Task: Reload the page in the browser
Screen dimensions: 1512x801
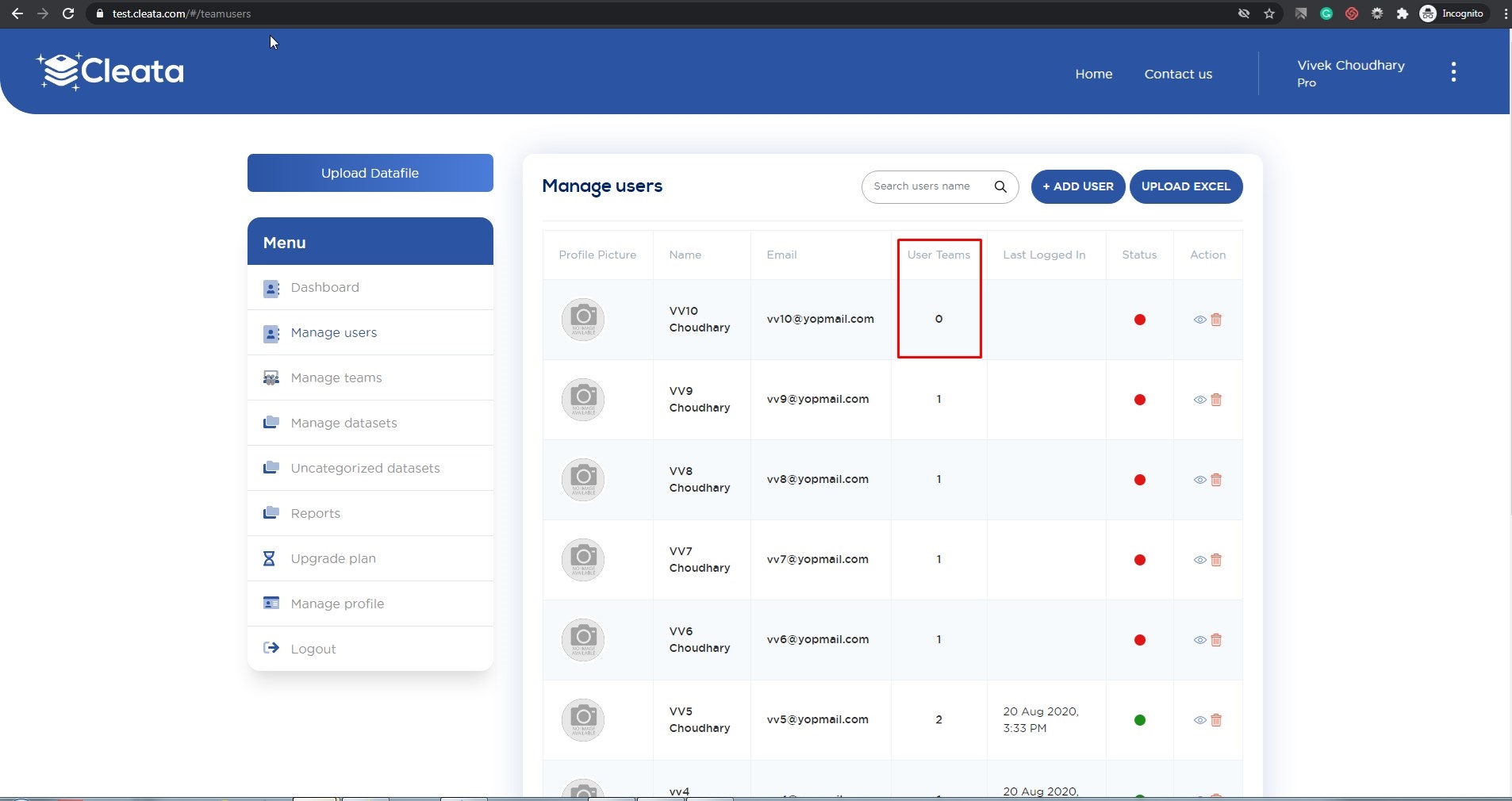Action: (68, 13)
